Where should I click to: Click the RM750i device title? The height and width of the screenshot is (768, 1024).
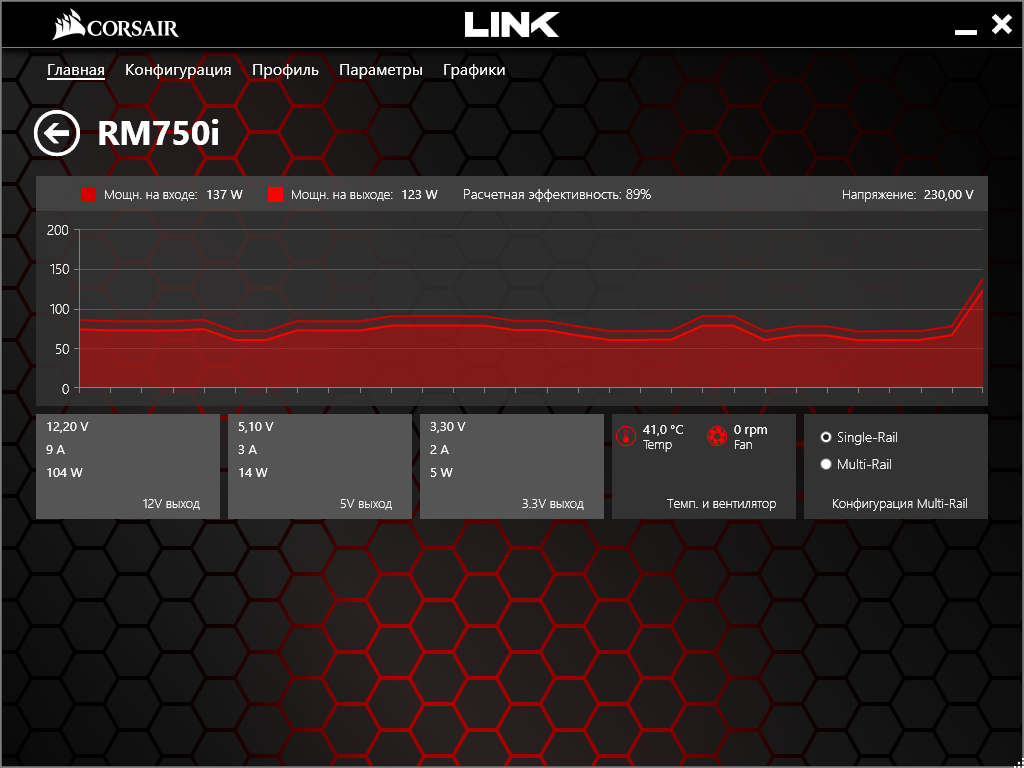159,135
